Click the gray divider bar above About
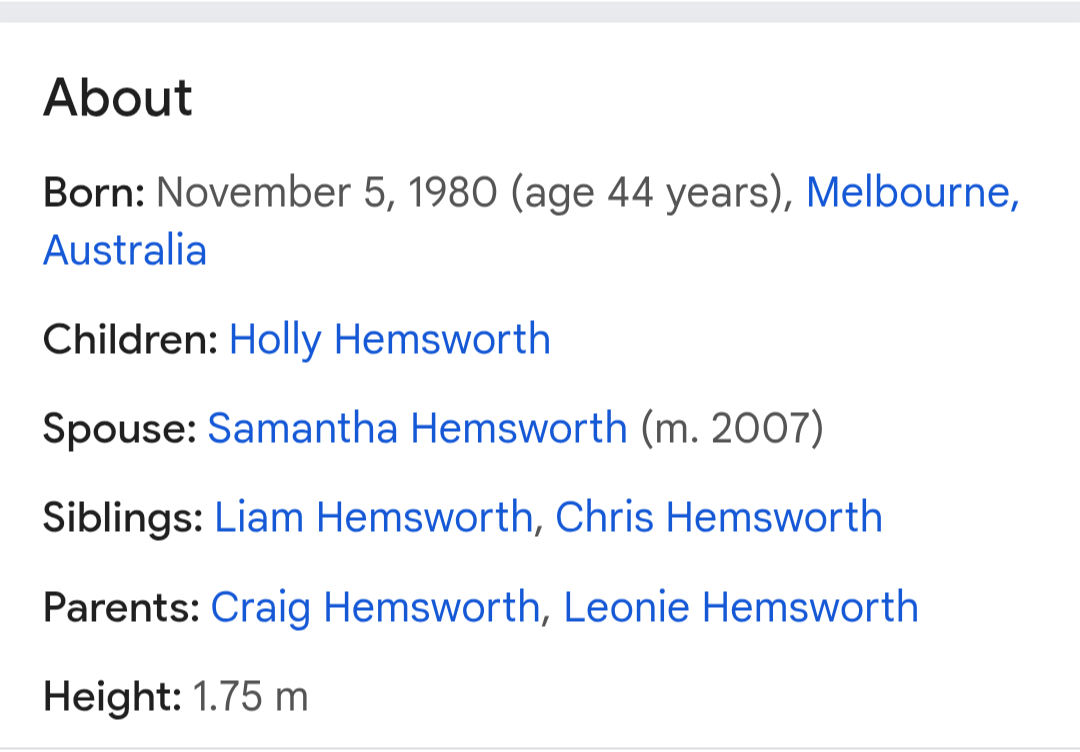Viewport: 1080px width, 752px height. pyautogui.click(x=540, y=11)
